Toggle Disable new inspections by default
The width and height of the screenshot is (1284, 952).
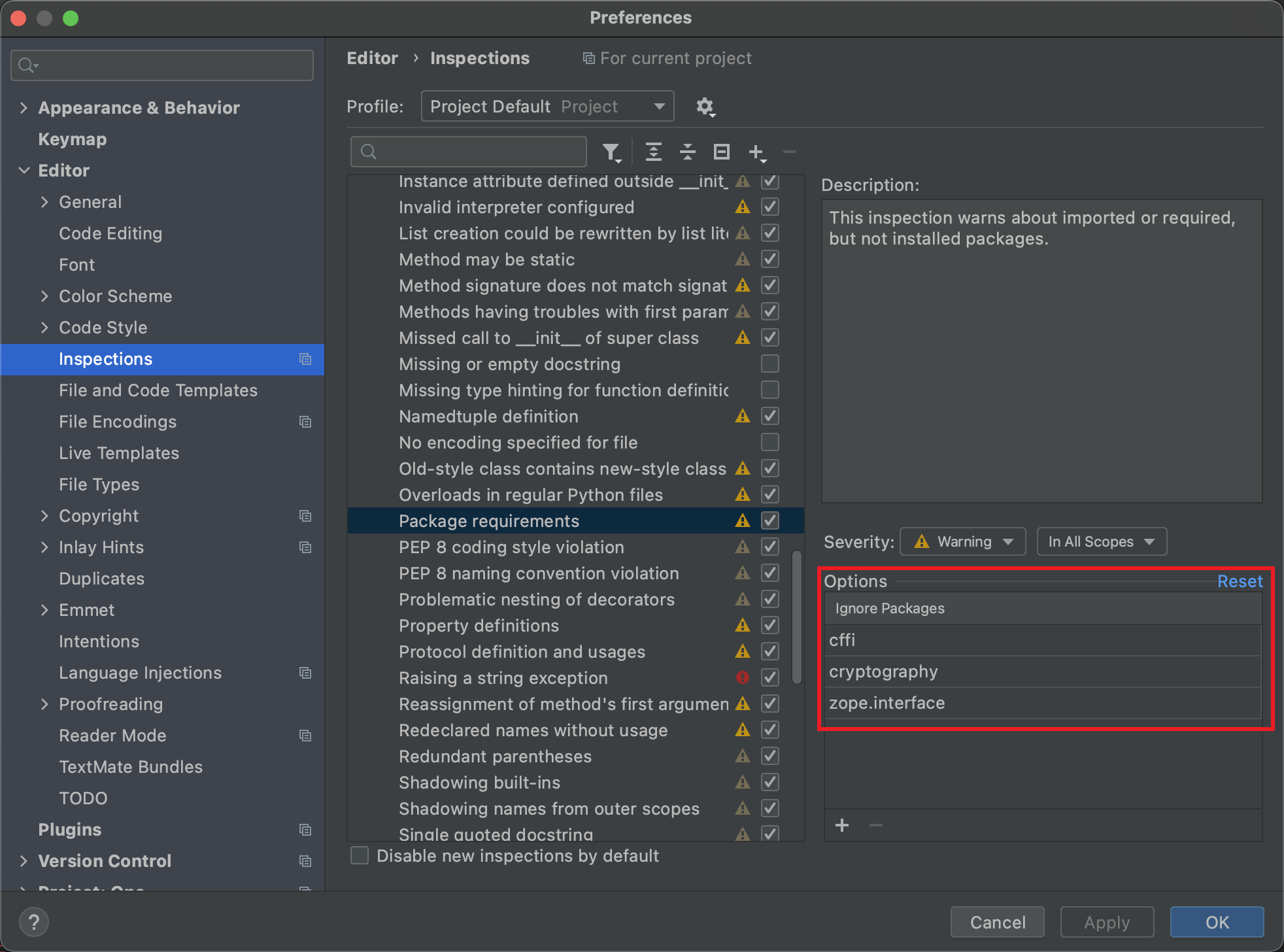pos(360,856)
